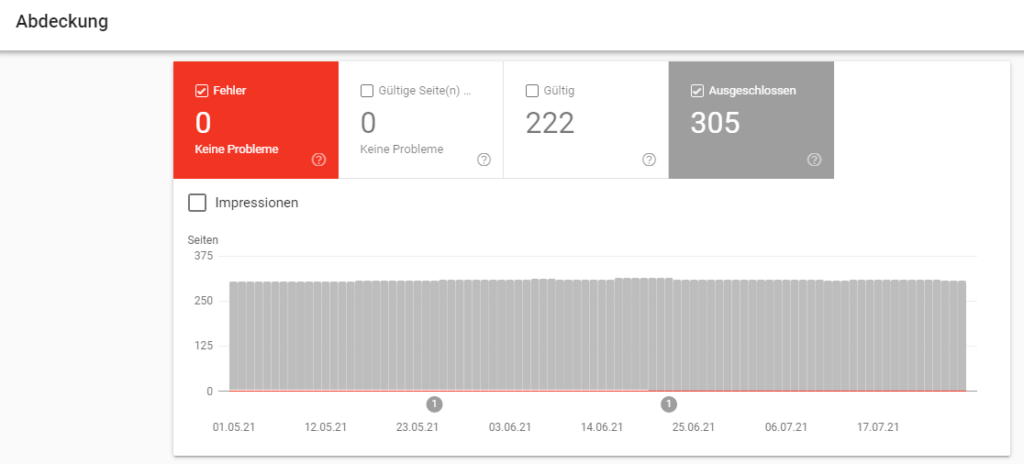Check the Gültig checkbox

(x=532, y=90)
